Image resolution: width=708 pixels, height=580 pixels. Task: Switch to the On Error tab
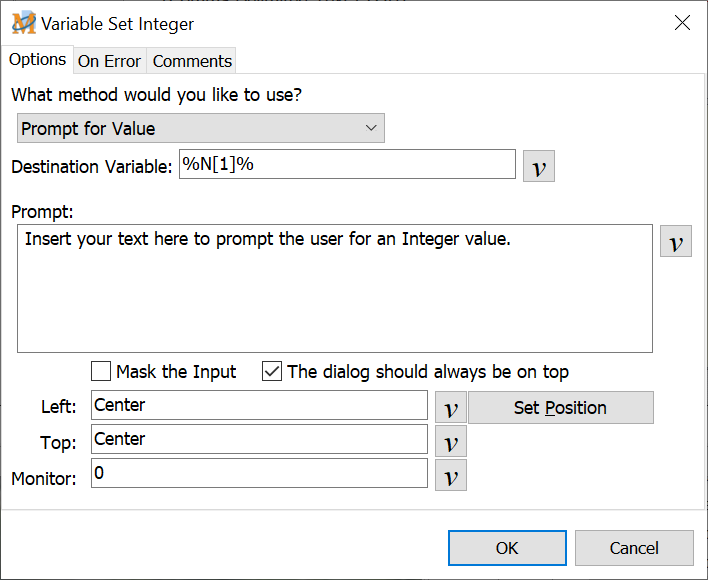pos(109,61)
